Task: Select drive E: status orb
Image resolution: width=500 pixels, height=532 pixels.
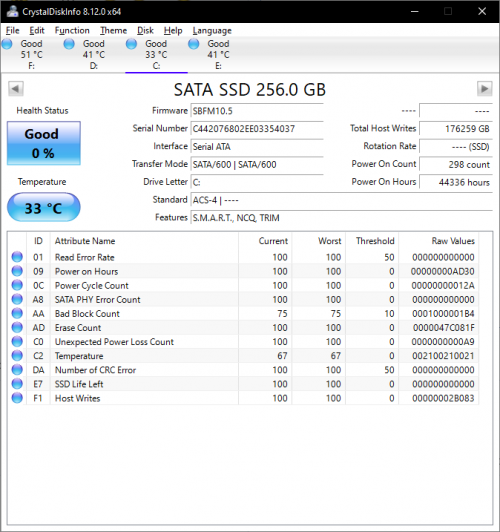Action: [x=194, y=44]
